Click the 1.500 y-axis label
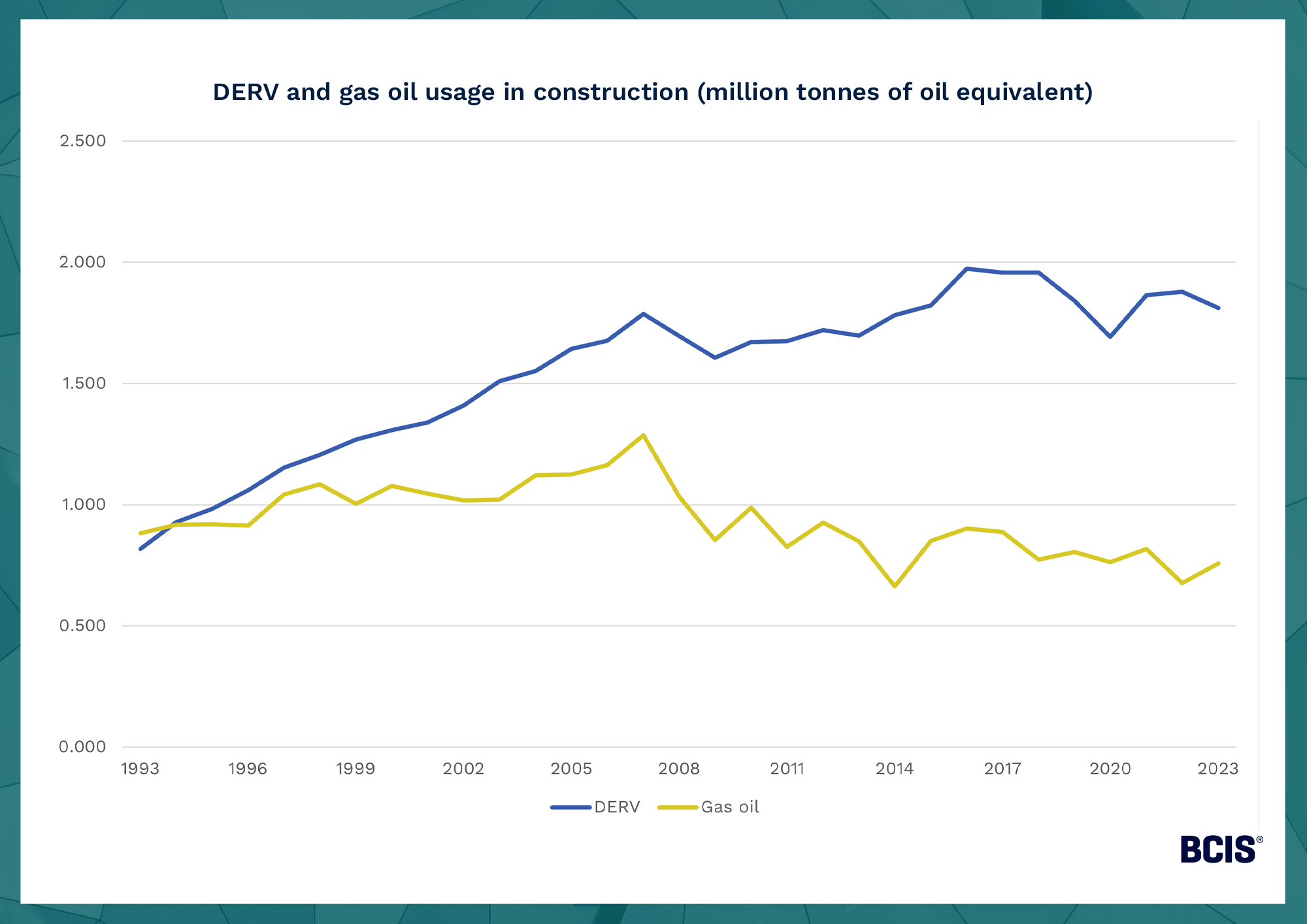1307x924 pixels. click(84, 384)
